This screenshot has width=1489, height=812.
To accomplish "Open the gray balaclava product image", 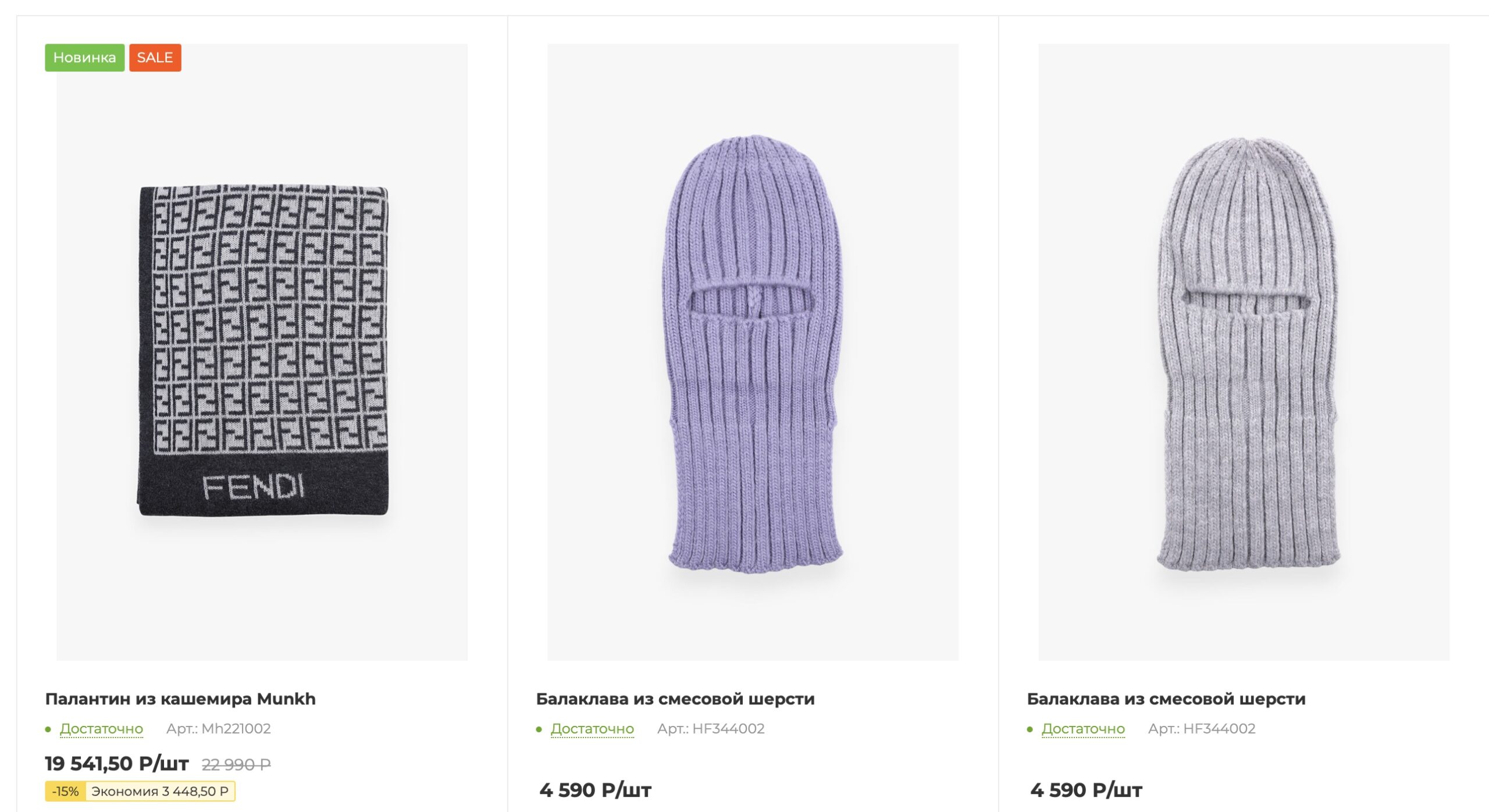I will tap(1239, 361).
